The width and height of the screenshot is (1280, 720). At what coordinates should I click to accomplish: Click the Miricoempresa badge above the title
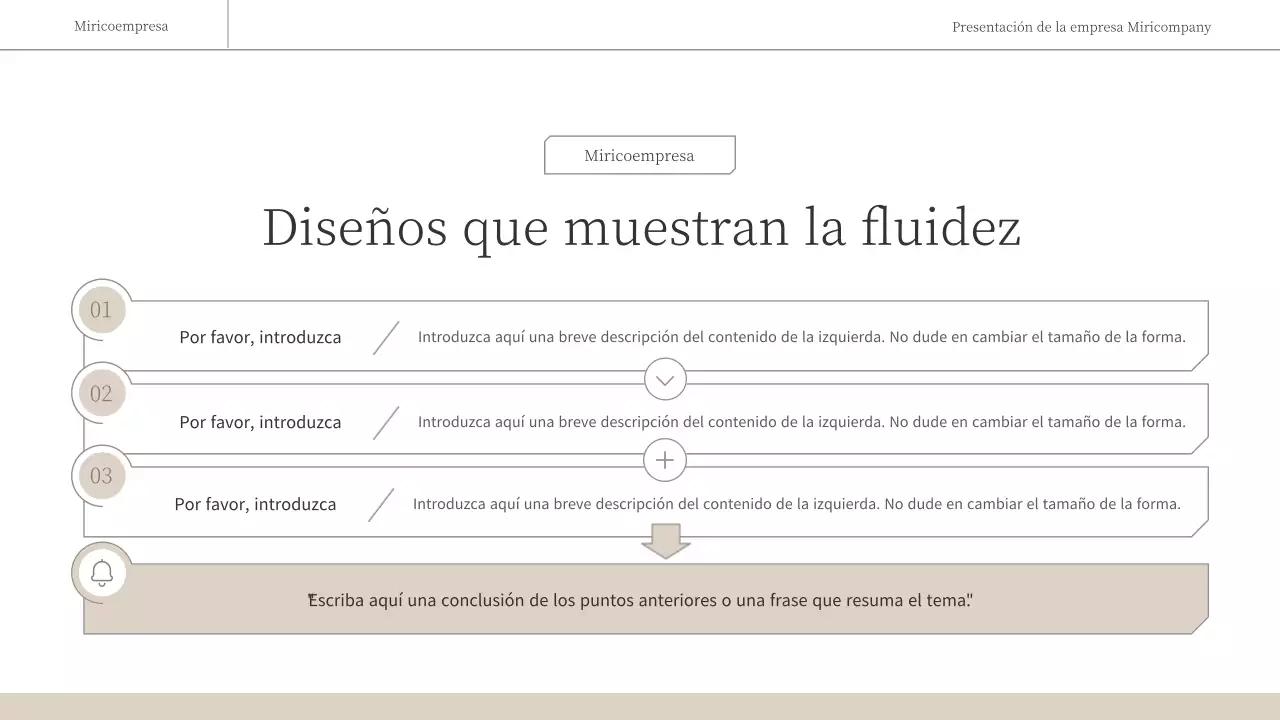tap(640, 155)
